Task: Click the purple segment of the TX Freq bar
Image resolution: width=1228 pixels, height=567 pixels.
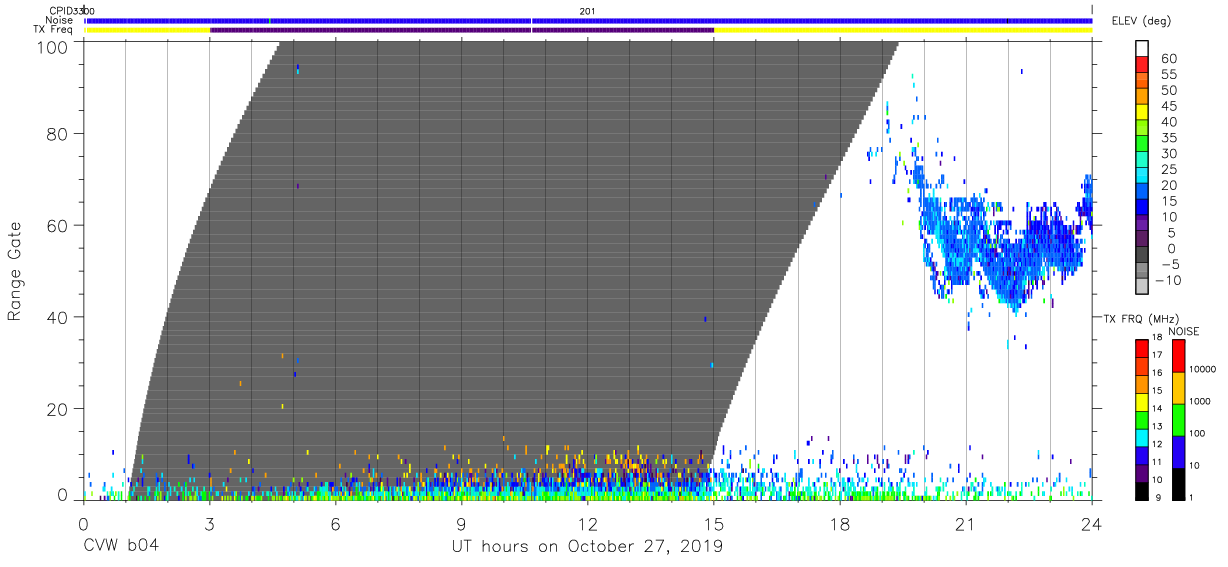Action: point(462,30)
